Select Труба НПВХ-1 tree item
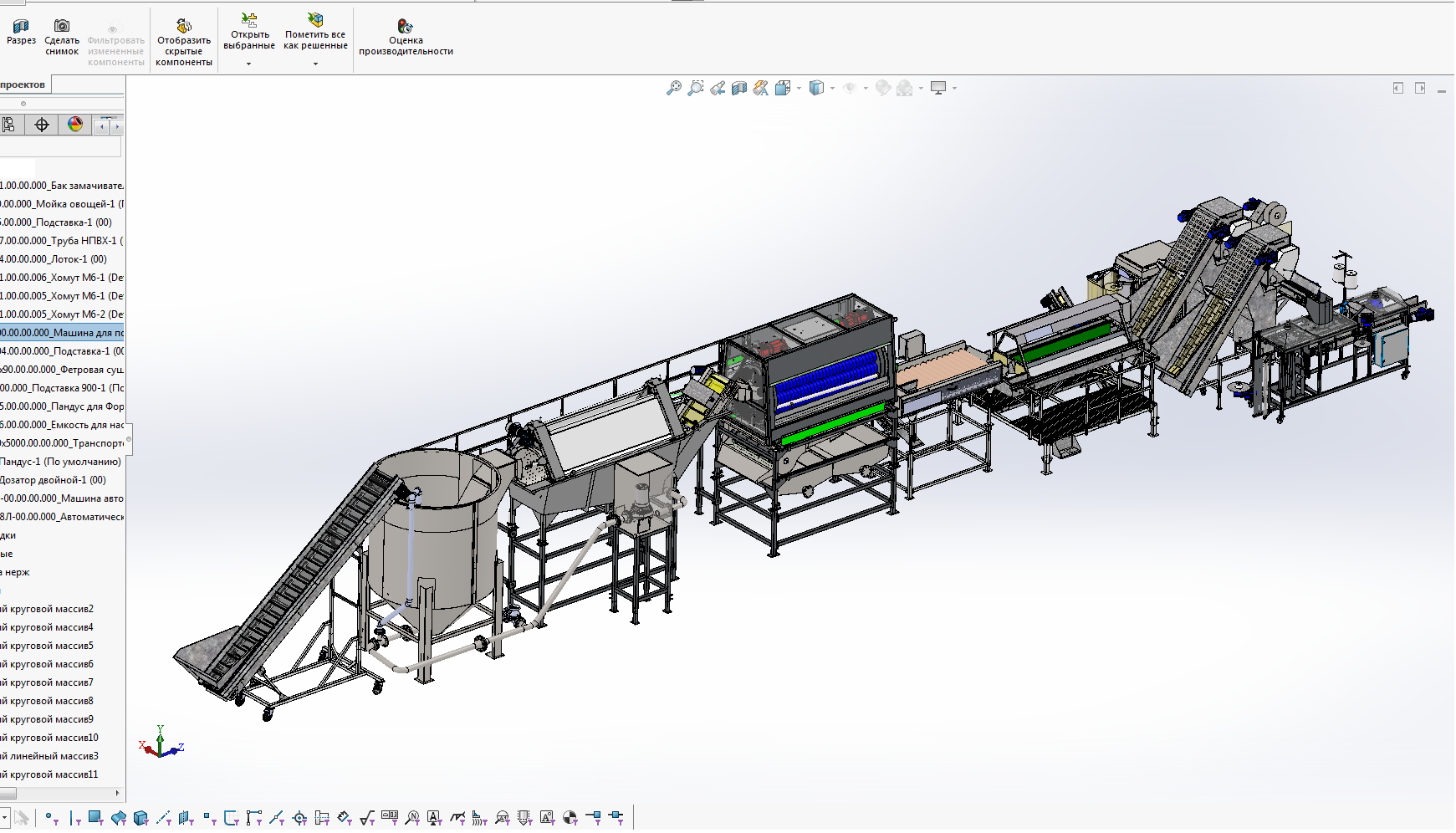This screenshot has height=833, width=1456. (x=62, y=241)
